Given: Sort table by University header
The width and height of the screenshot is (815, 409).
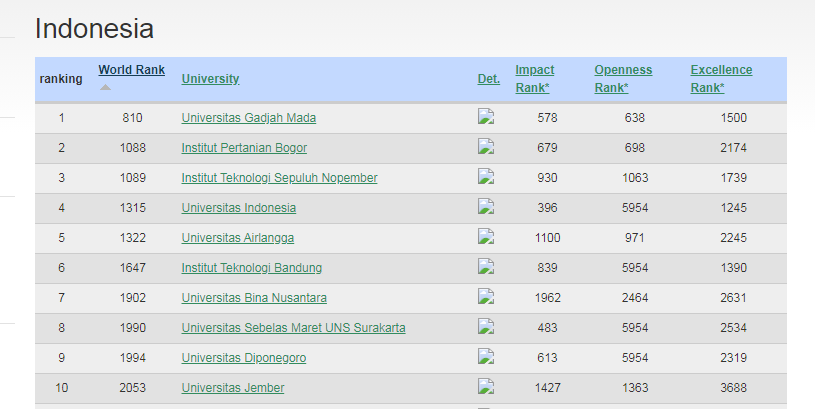Looking at the screenshot, I should 211,78.
